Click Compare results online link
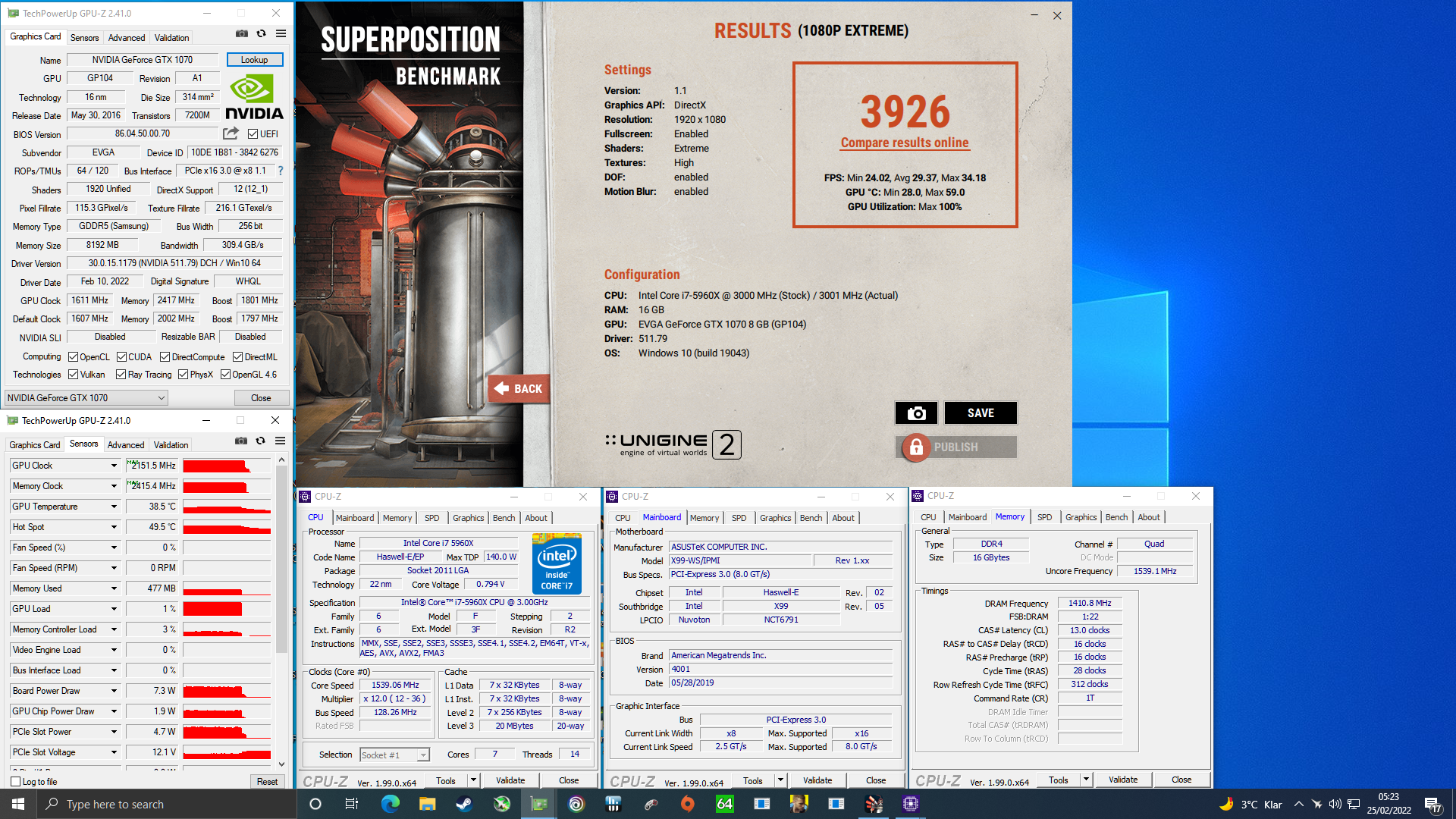This screenshot has width=1456, height=819. pos(905,143)
